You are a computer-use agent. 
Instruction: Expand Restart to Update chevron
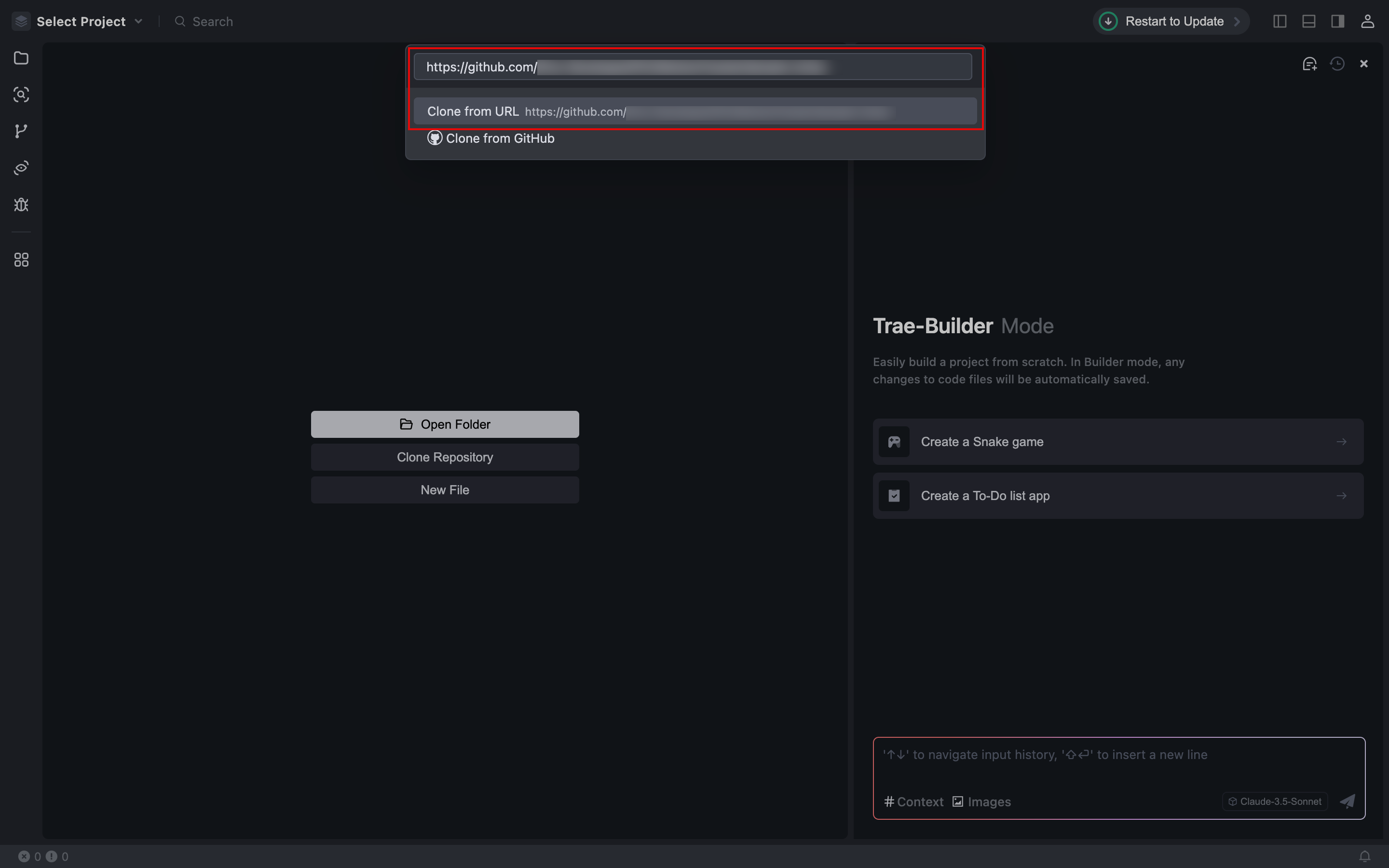pyautogui.click(x=1237, y=21)
